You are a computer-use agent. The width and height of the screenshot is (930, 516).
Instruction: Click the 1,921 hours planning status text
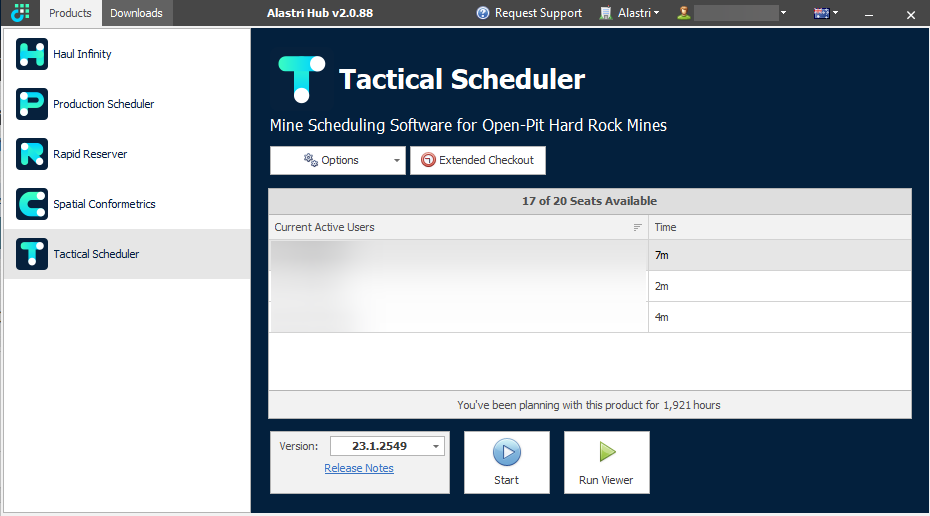coord(589,405)
